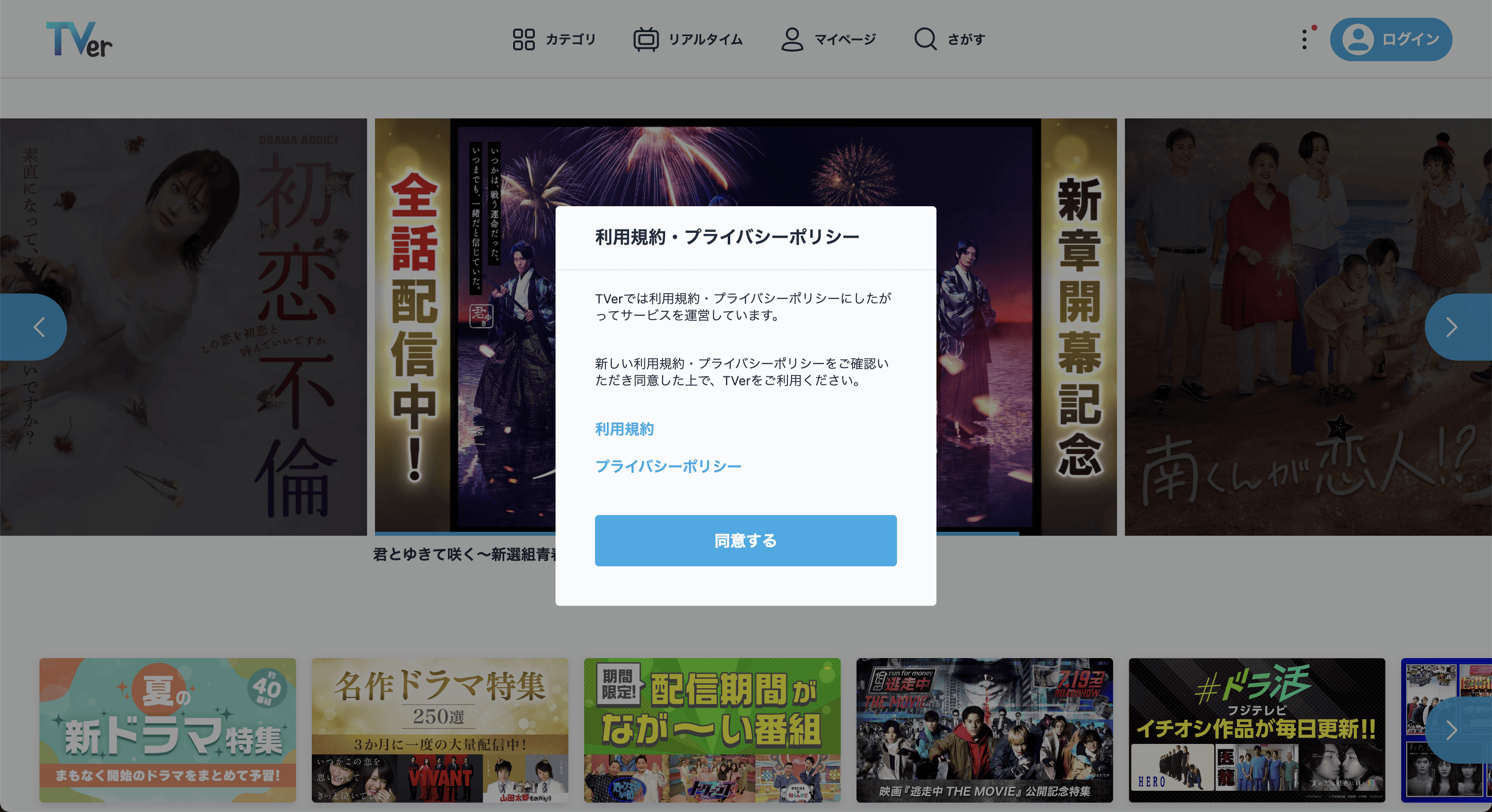Image resolution: width=1492 pixels, height=812 pixels.
Task: Select the リアルタイム menu label
Action: pos(706,39)
